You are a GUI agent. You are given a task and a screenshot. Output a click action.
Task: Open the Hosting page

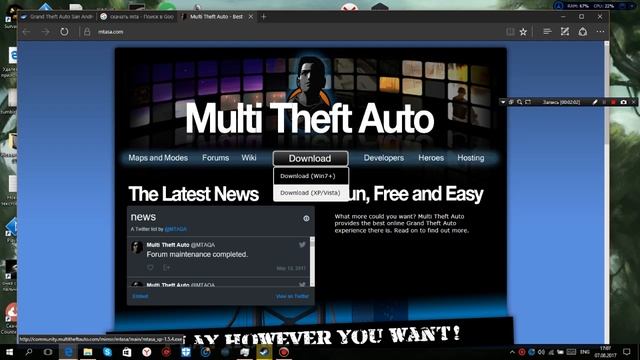pos(471,158)
